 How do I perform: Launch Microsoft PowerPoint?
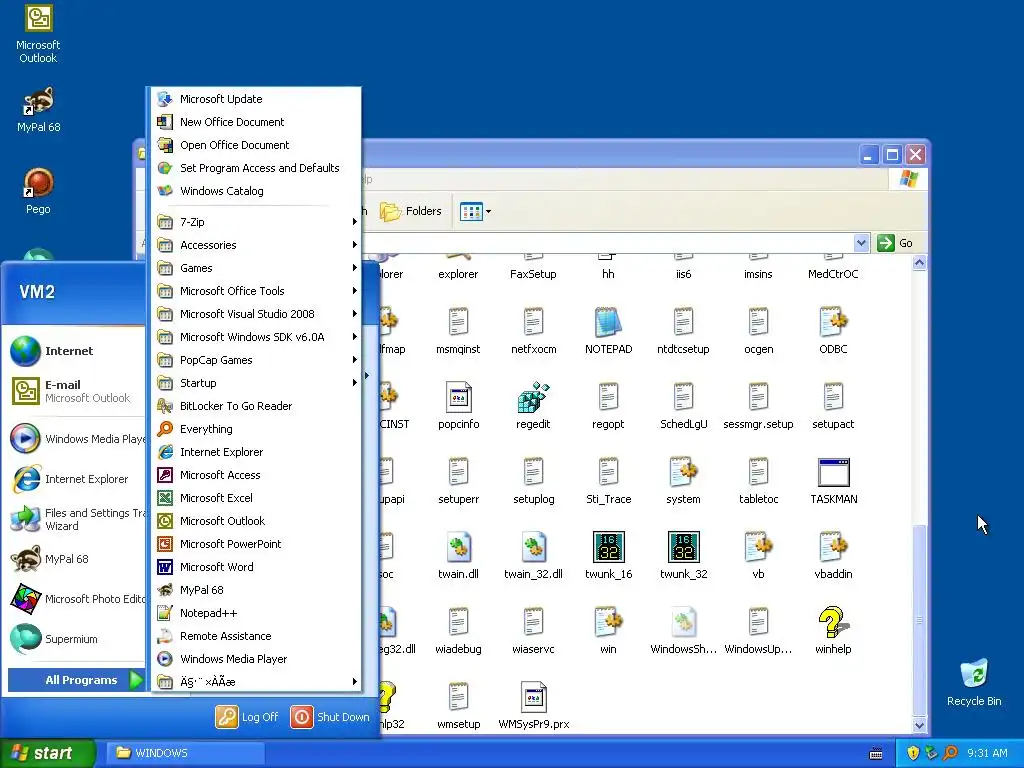257,544
